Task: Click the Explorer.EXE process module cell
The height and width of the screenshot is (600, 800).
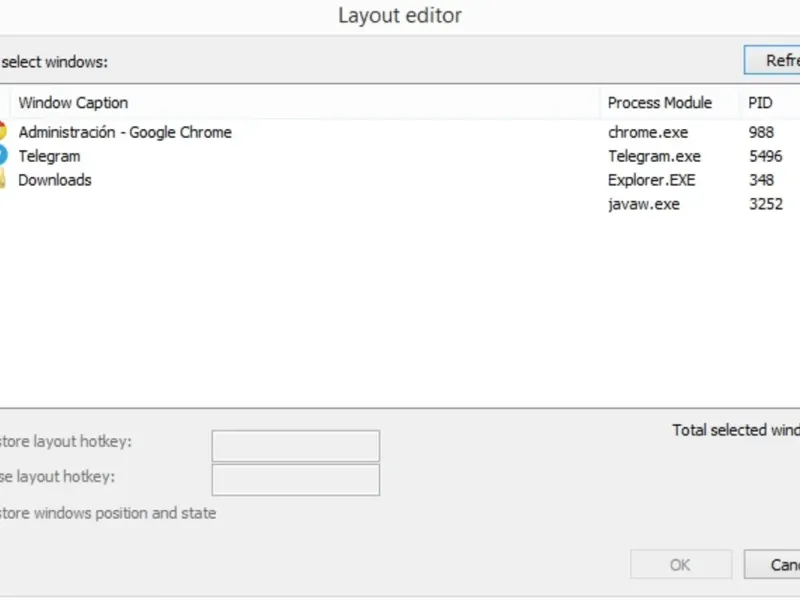Action: pos(651,180)
